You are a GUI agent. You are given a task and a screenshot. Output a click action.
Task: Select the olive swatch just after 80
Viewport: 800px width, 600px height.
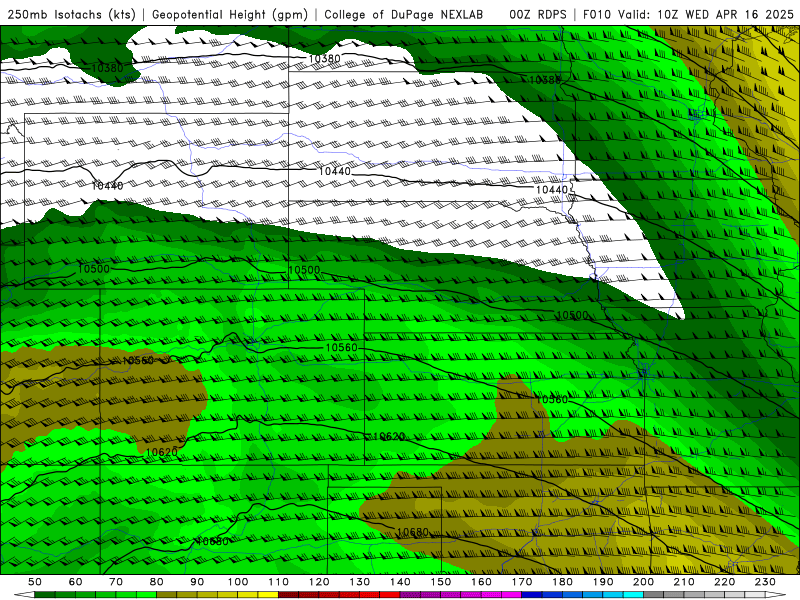click(x=166, y=594)
